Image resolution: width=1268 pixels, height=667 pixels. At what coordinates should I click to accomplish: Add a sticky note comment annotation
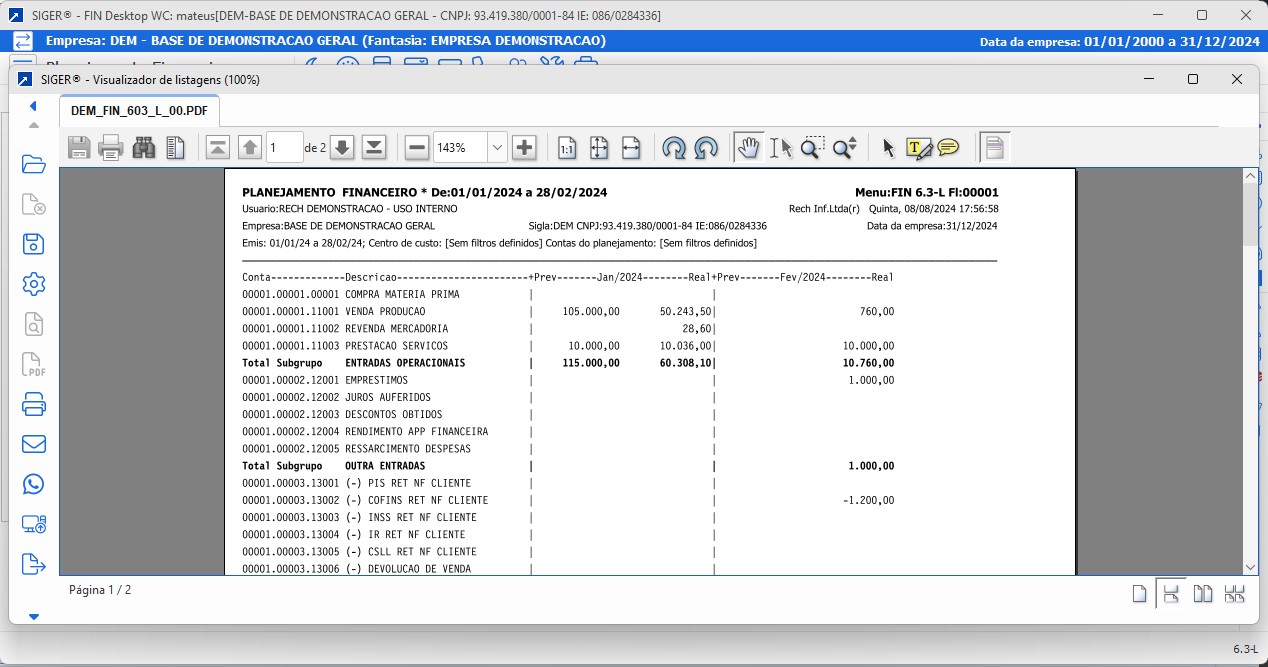948,148
